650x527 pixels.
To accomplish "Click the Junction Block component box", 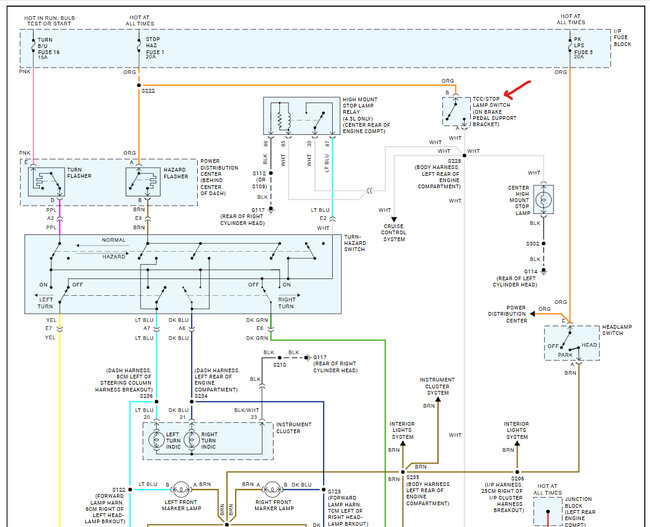I will point(548,512).
